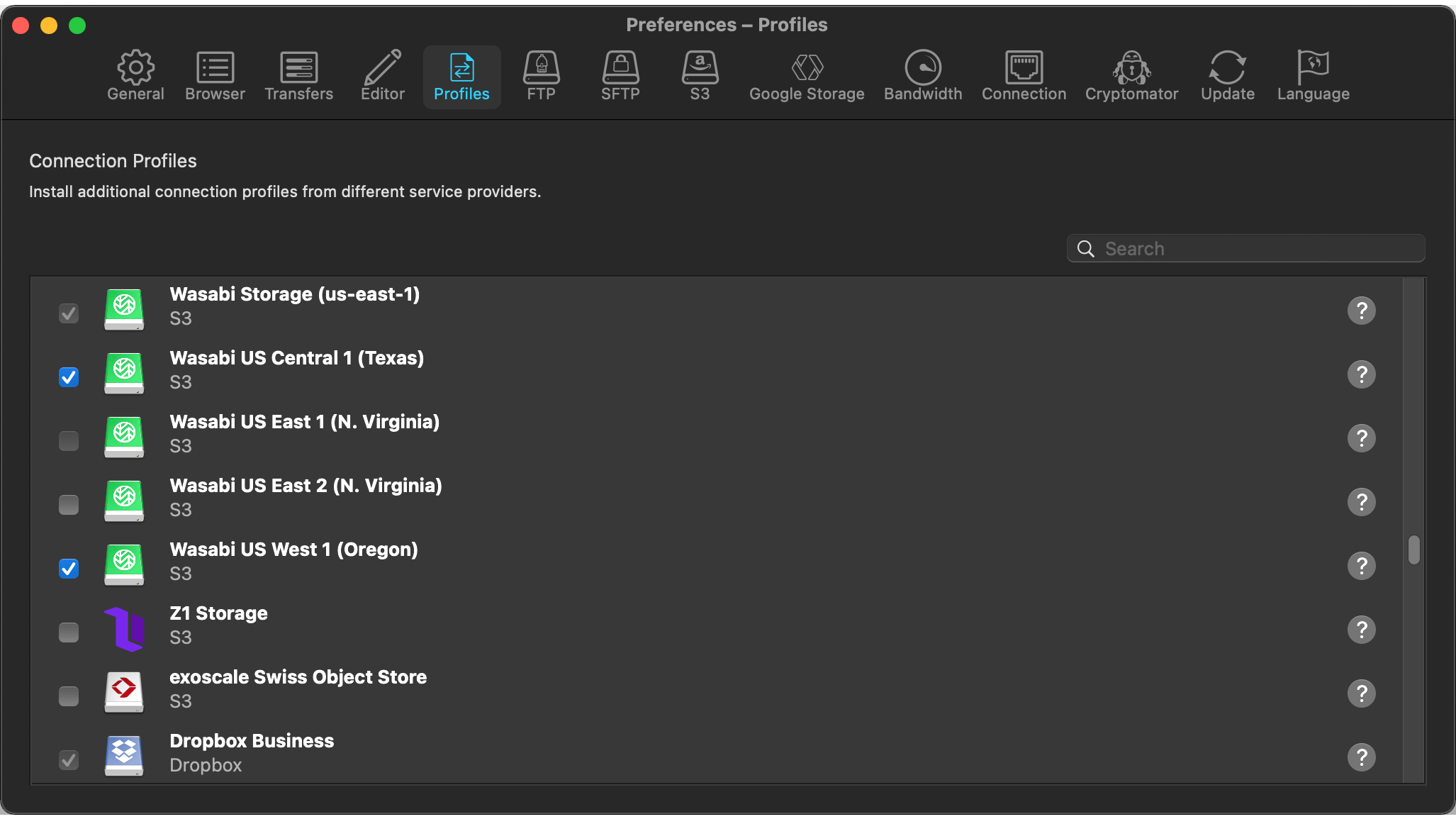Open help for Wasabi Storage (us-east-1)
The image size is (1456, 819).
click(1361, 311)
